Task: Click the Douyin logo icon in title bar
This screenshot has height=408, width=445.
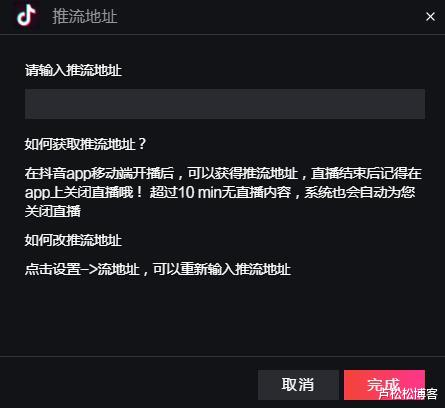Action: (26, 15)
